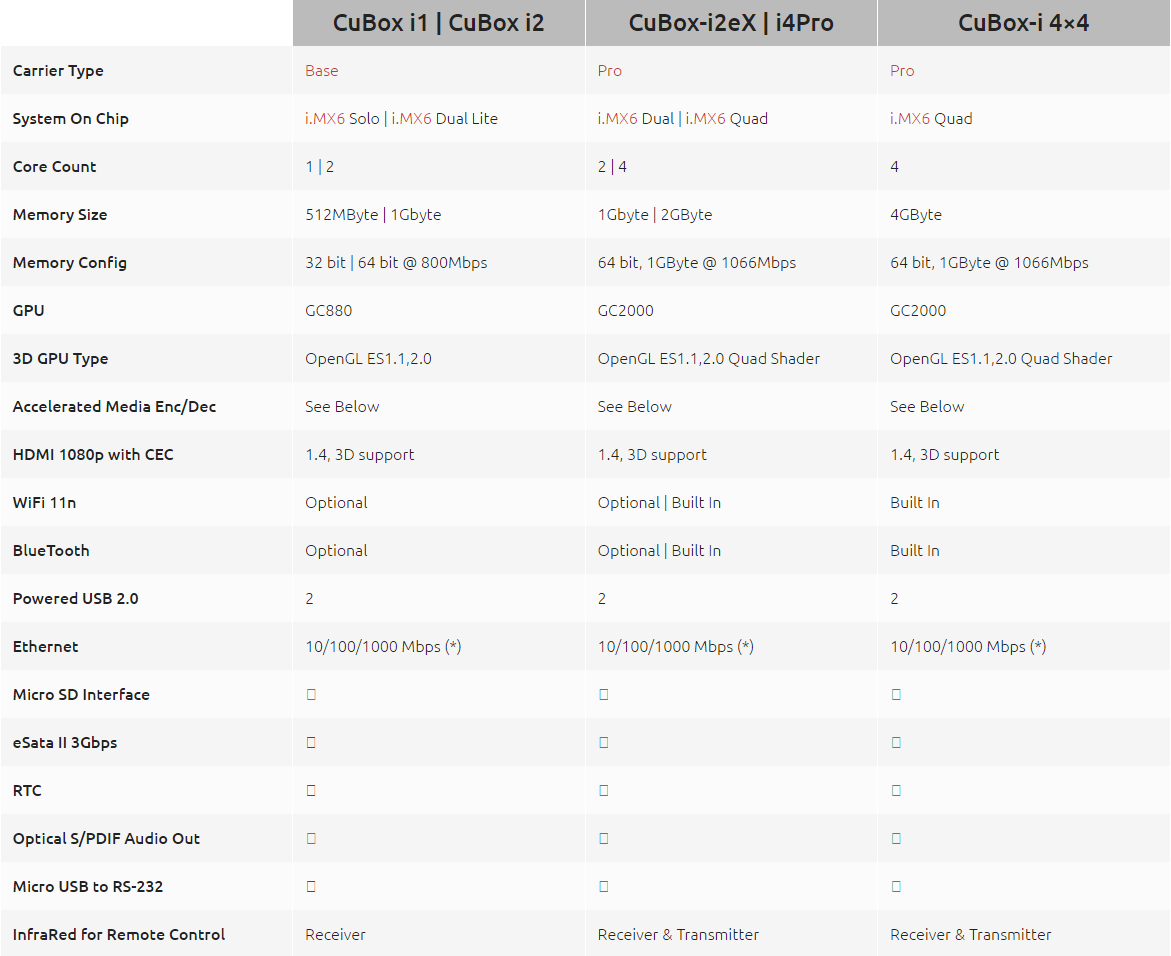Open the Base carrier type link
The image size is (1171, 956).
pos(321,71)
